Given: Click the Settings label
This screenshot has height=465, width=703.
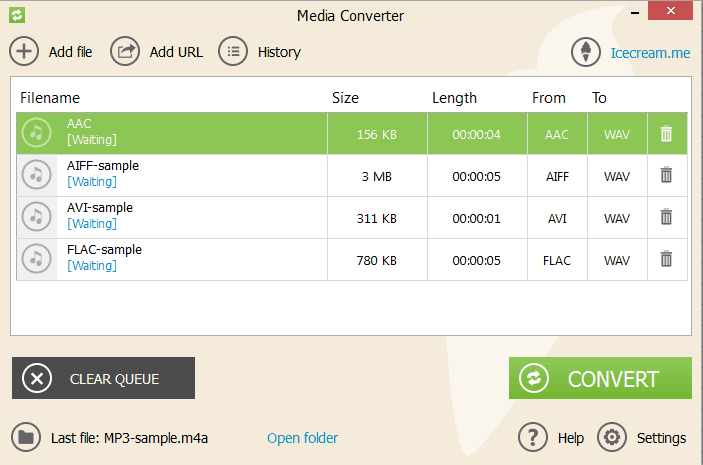Looking at the screenshot, I should pyautogui.click(x=661, y=438).
